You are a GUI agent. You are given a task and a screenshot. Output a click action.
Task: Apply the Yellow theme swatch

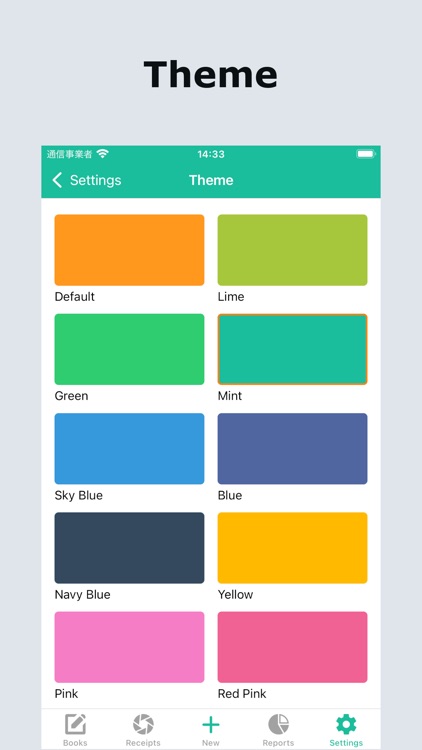tap(292, 548)
